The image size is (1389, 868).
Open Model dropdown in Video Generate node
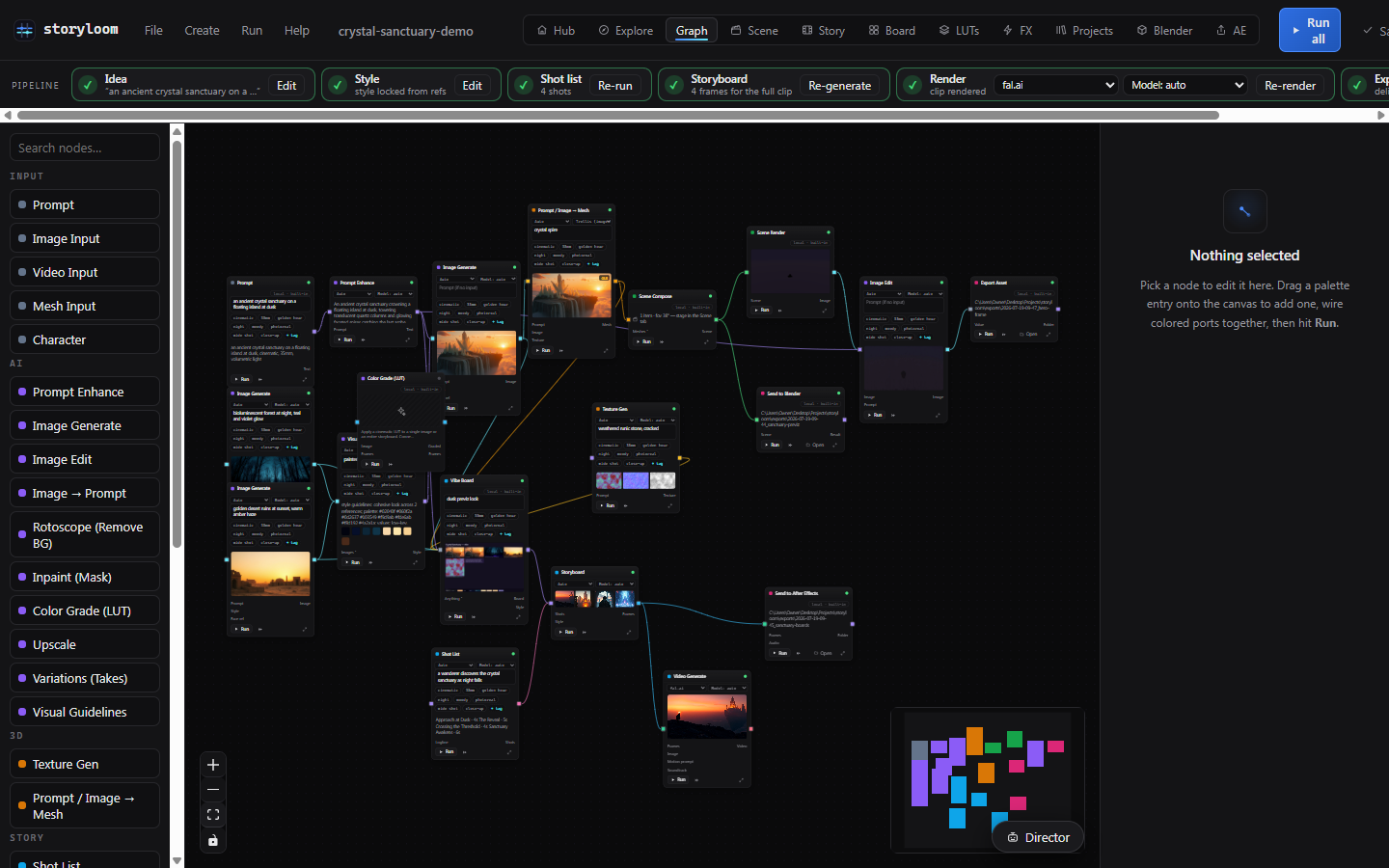(x=725, y=689)
